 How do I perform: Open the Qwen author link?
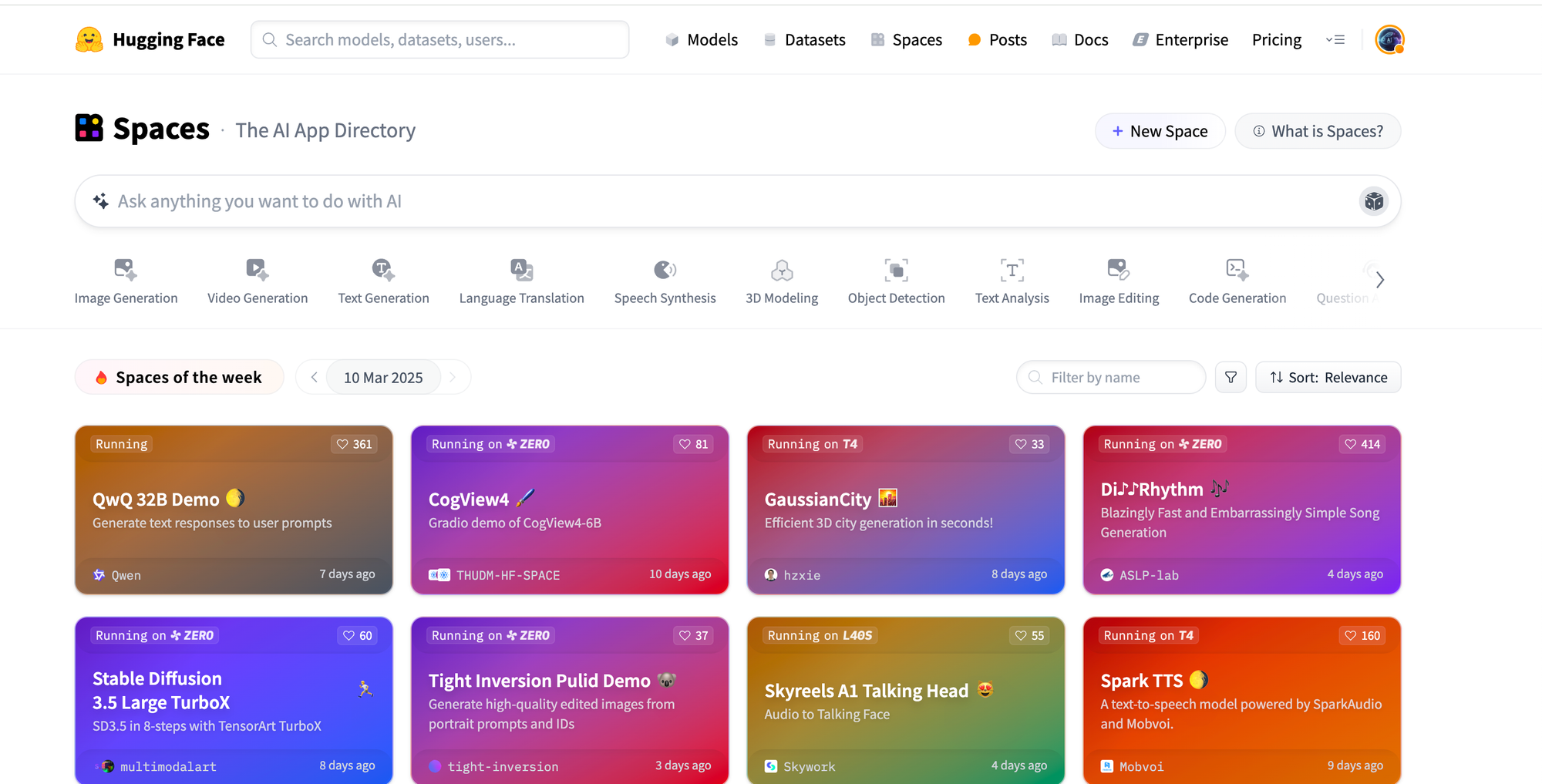coord(117,575)
